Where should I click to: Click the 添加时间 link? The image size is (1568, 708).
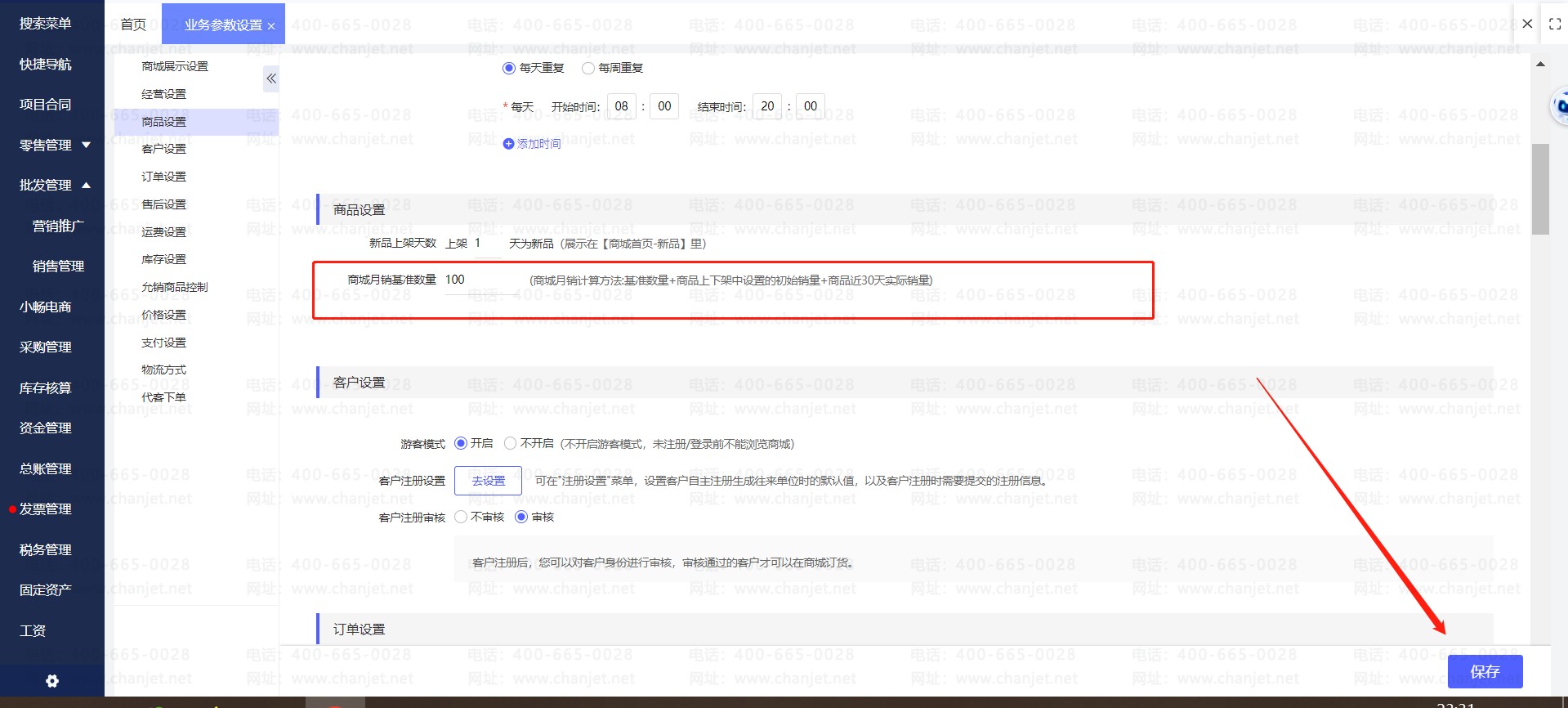pos(539,144)
